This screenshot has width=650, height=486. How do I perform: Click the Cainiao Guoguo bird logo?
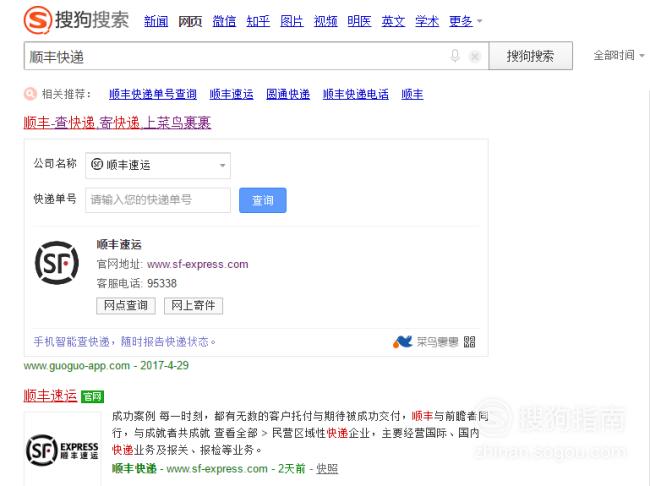click(402, 342)
